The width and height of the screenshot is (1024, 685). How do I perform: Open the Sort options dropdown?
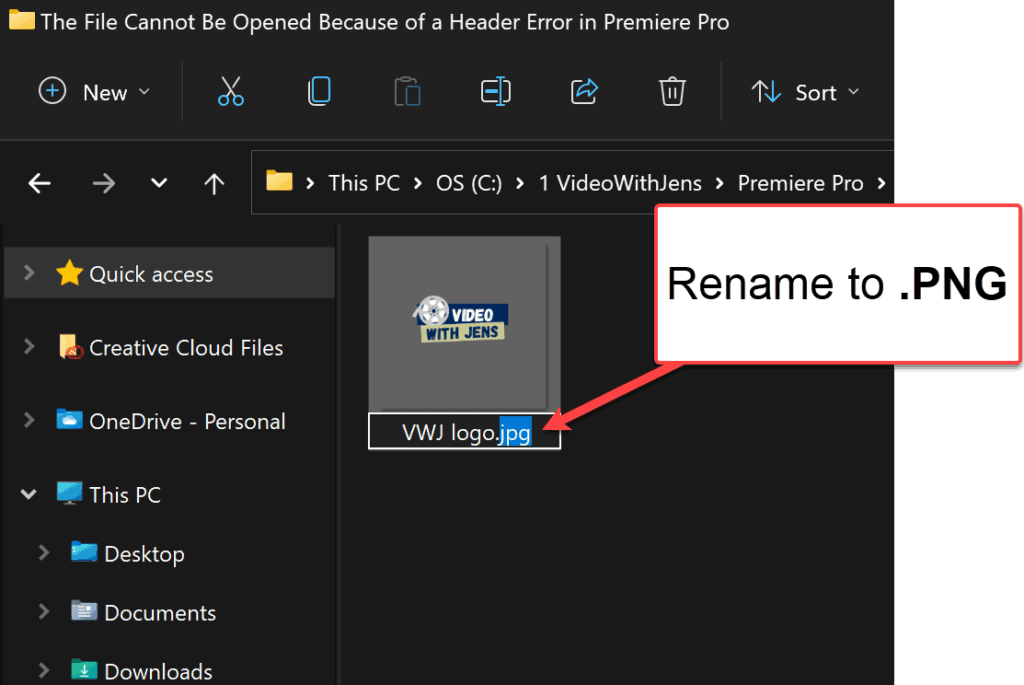point(805,92)
